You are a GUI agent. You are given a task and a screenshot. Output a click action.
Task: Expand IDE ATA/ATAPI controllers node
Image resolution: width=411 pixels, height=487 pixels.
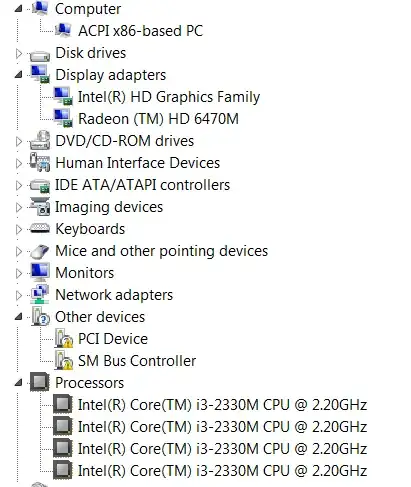[19, 185]
